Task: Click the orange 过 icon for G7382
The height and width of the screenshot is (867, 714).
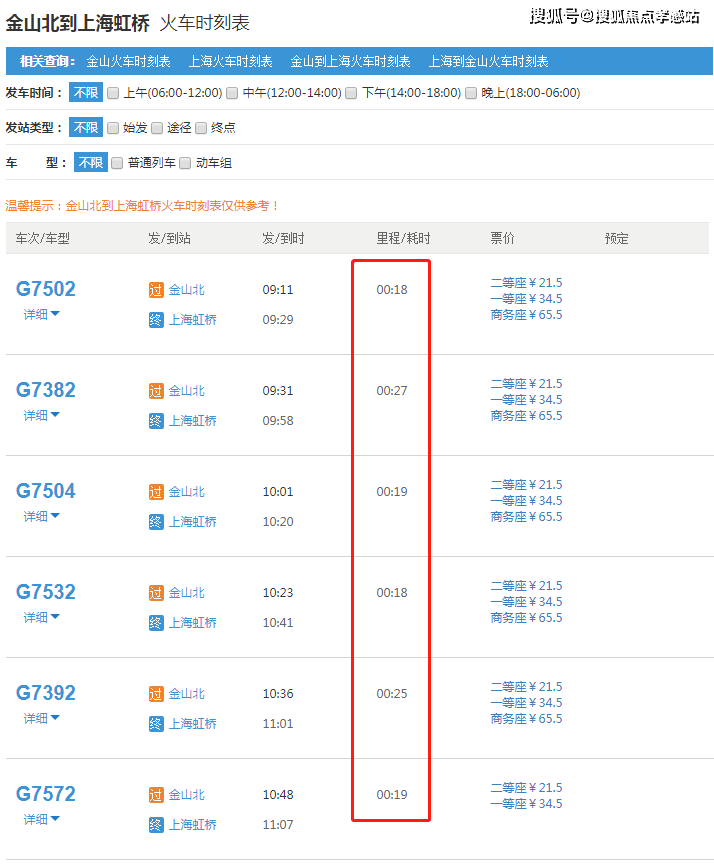Action: [x=155, y=391]
